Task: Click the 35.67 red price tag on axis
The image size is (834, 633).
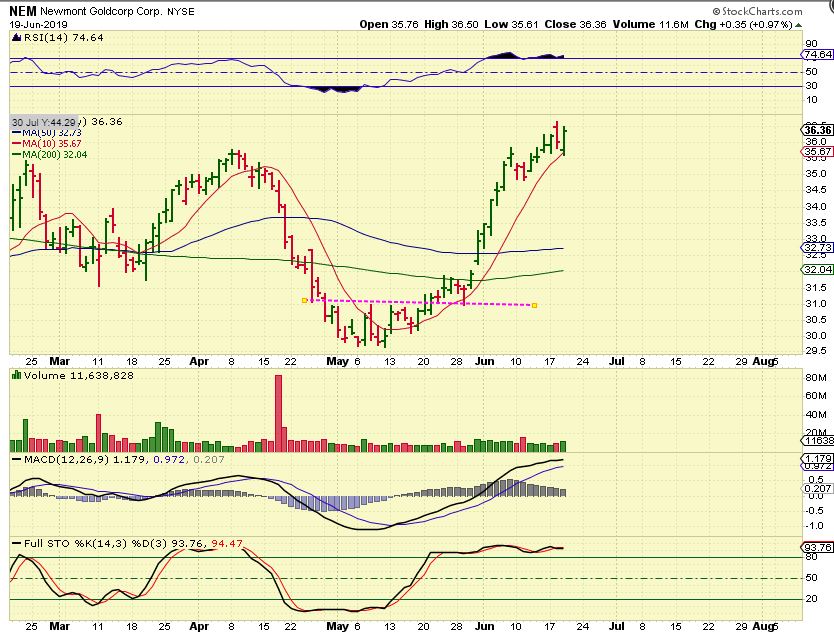Action: click(x=818, y=152)
